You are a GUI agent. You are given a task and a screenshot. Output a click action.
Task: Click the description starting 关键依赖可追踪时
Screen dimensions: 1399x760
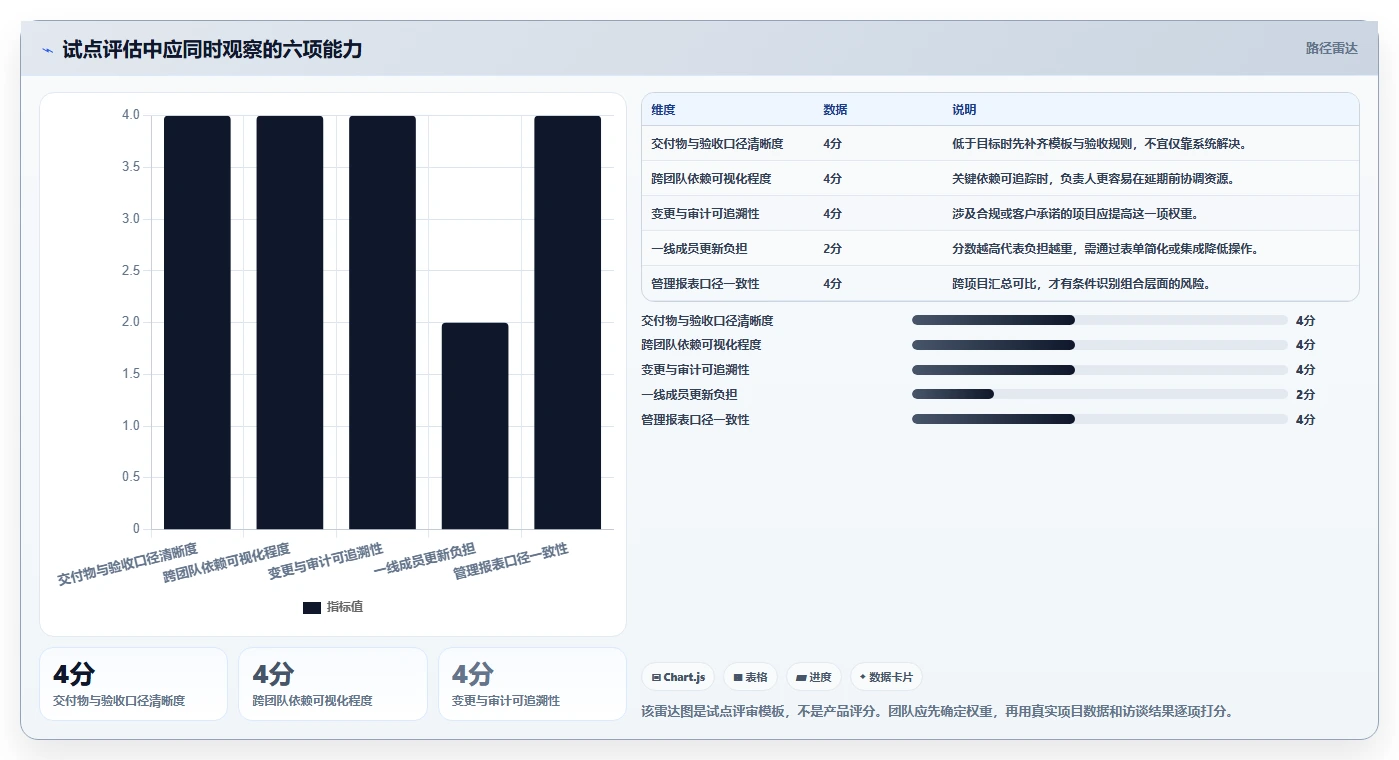point(1093,179)
